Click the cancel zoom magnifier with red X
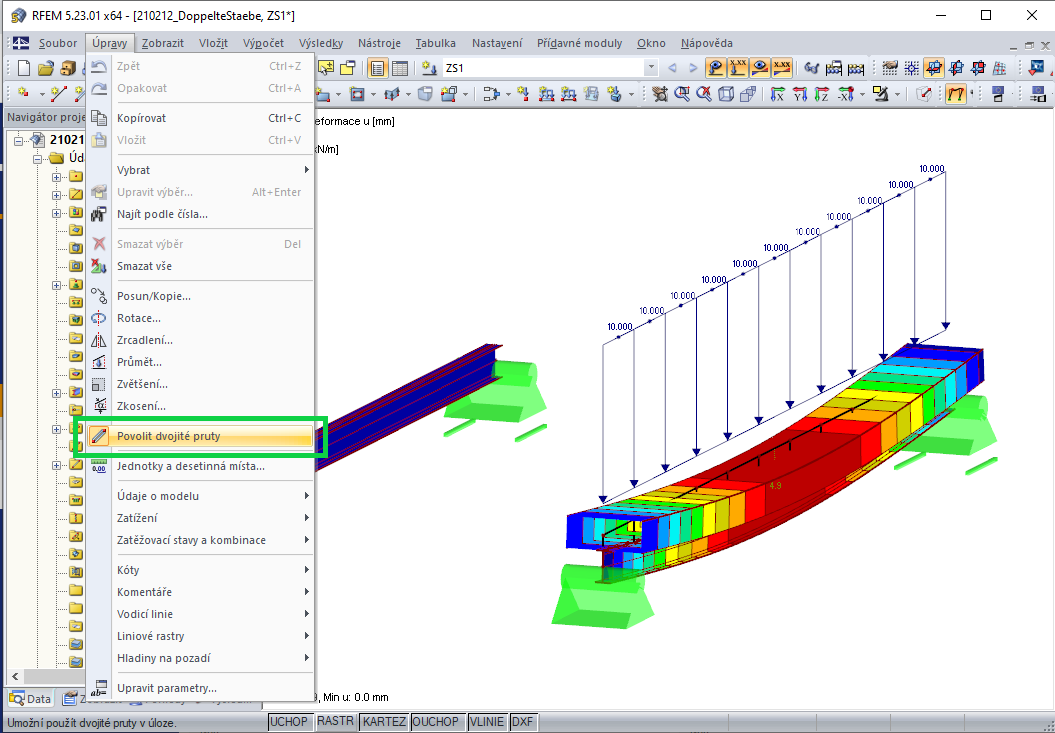The width and height of the screenshot is (1055, 733). (704, 94)
